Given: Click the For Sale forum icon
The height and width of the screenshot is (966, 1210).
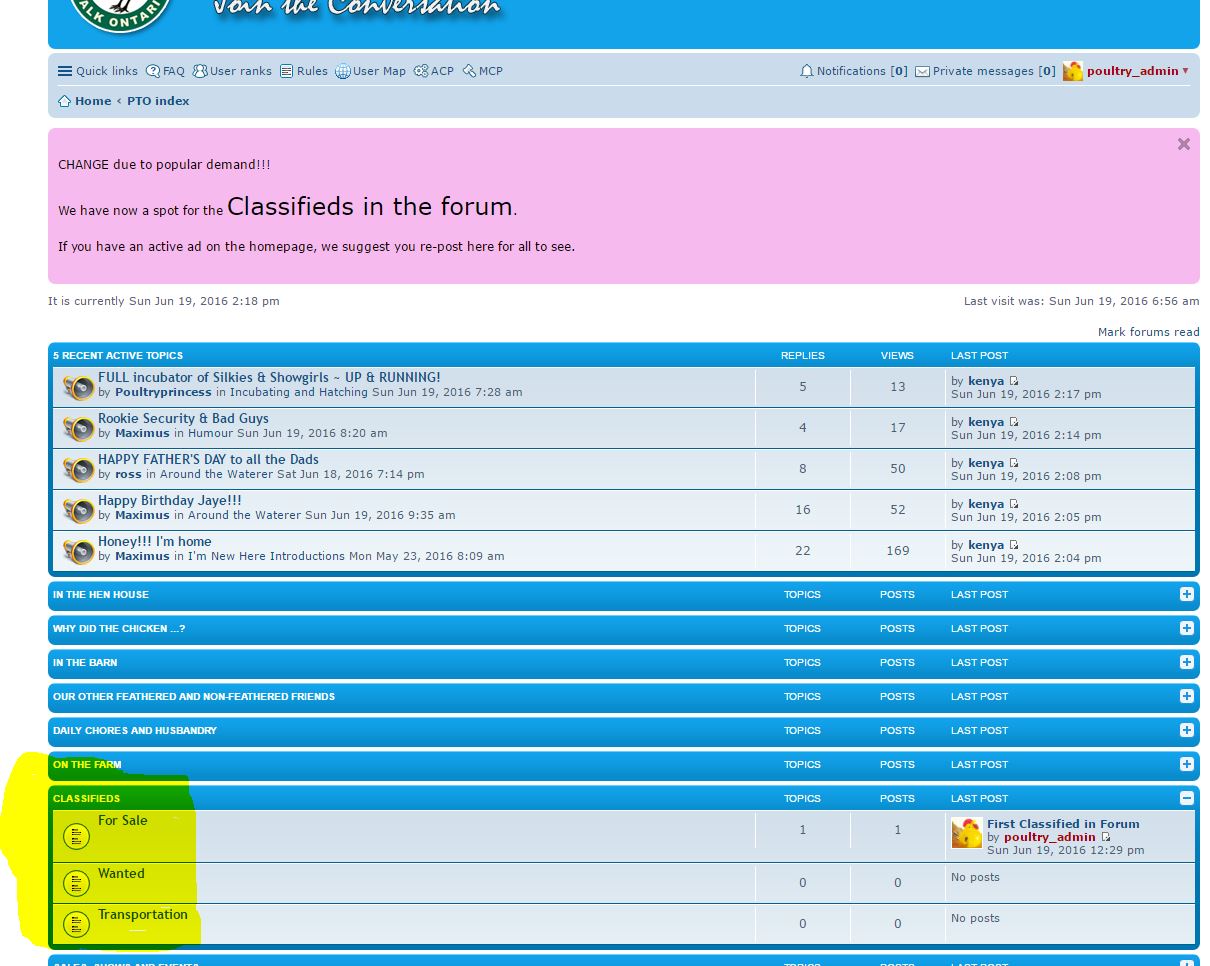Looking at the screenshot, I should pos(77,835).
